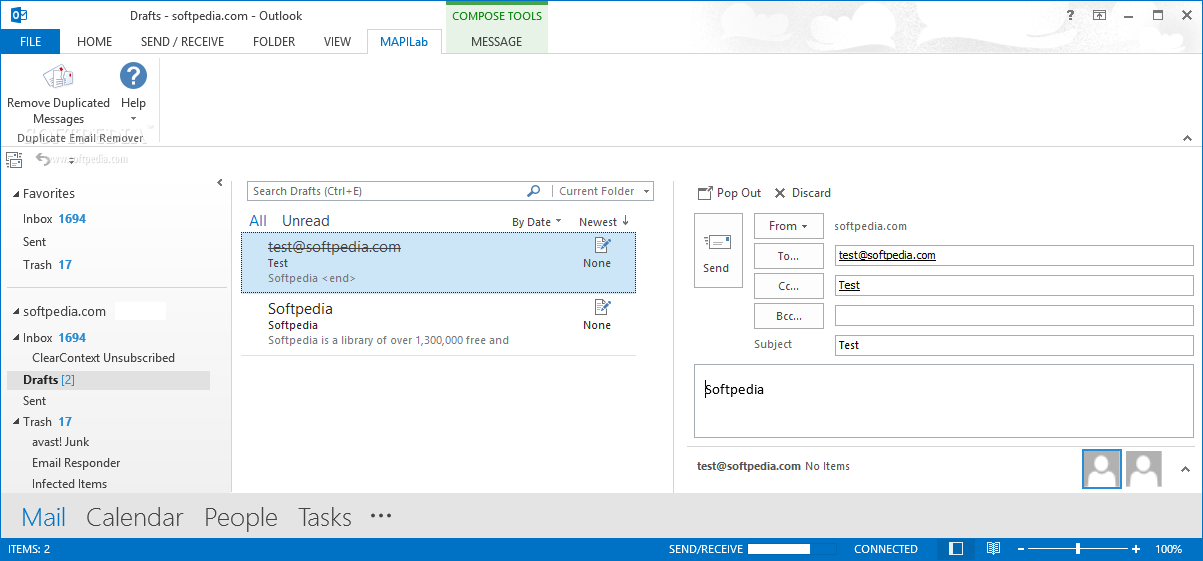Collapse the softpedia.com account tree

click(14, 312)
